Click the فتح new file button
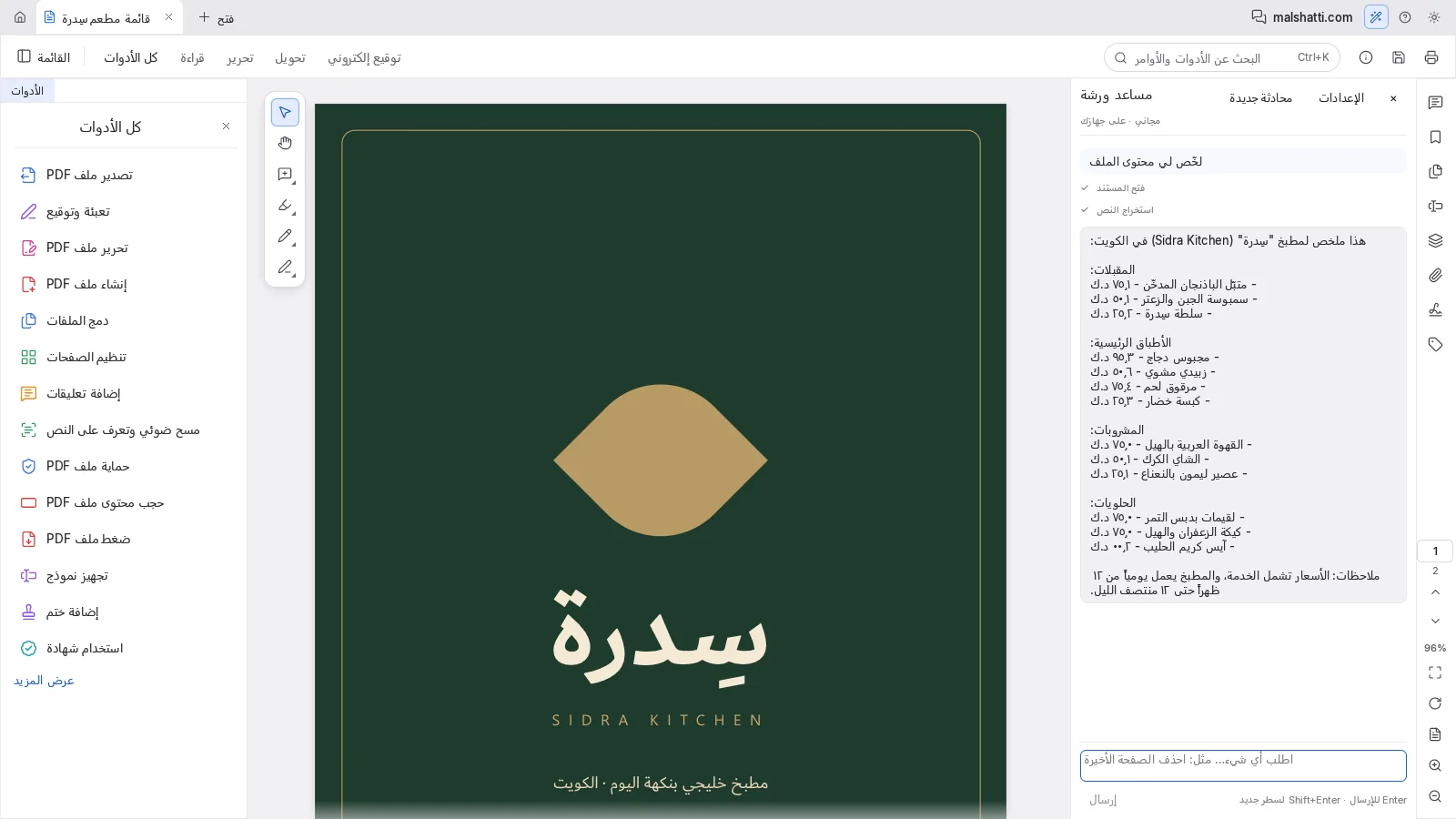The image size is (1456, 819). tap(217, 17)
